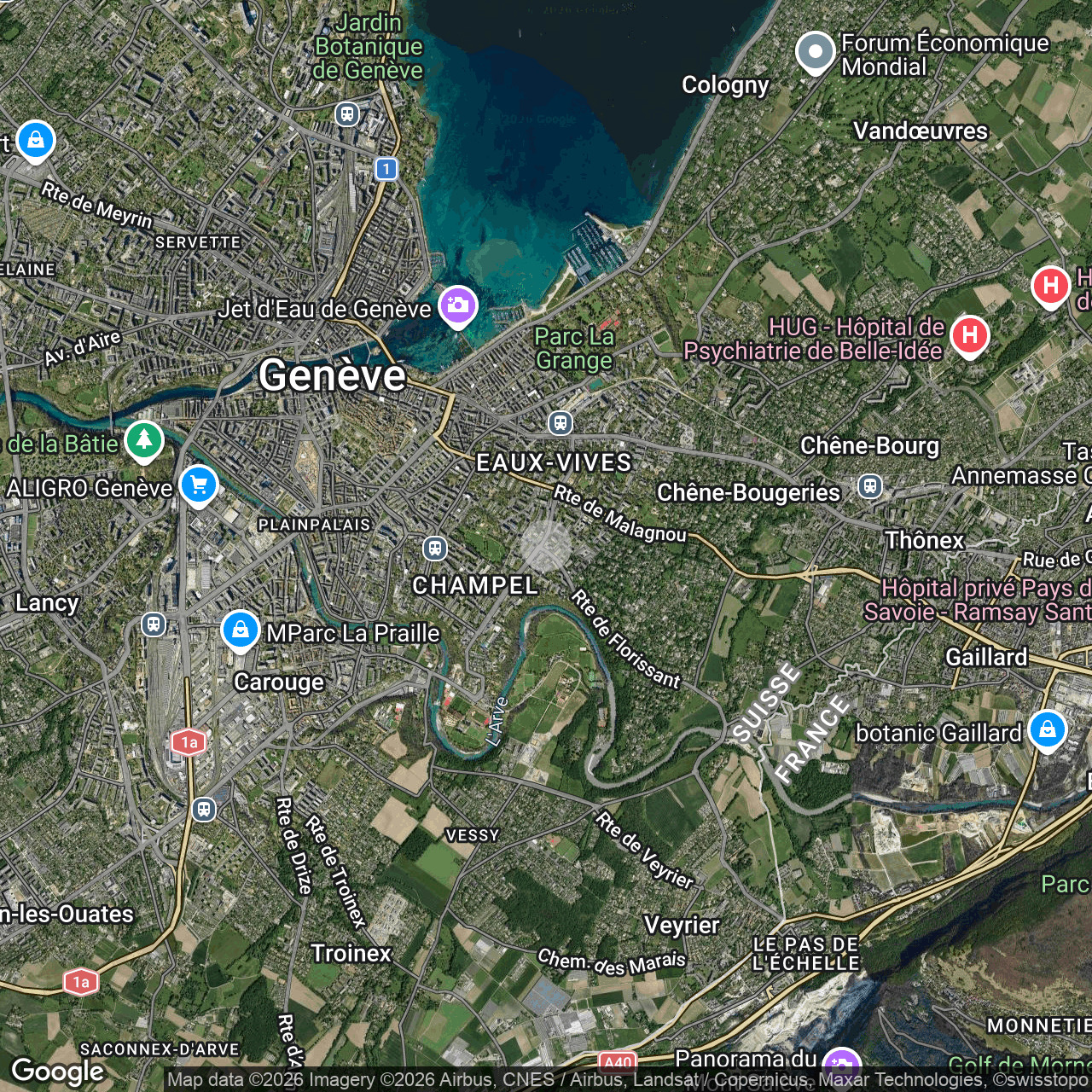Select the LE PAS DE L'ÉCHELLE label
The width and height of the screenshot is (1092, 1092).
[806, 954]
